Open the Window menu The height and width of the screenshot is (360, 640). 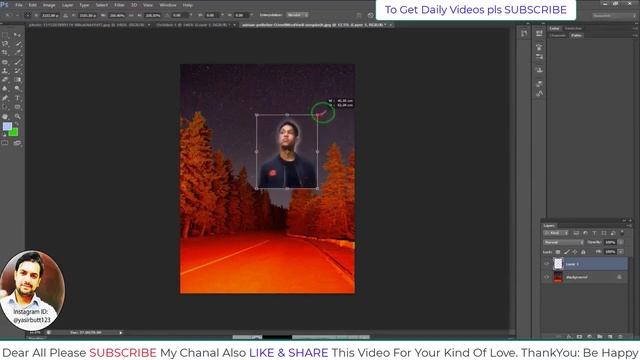[x=168, y=5]
